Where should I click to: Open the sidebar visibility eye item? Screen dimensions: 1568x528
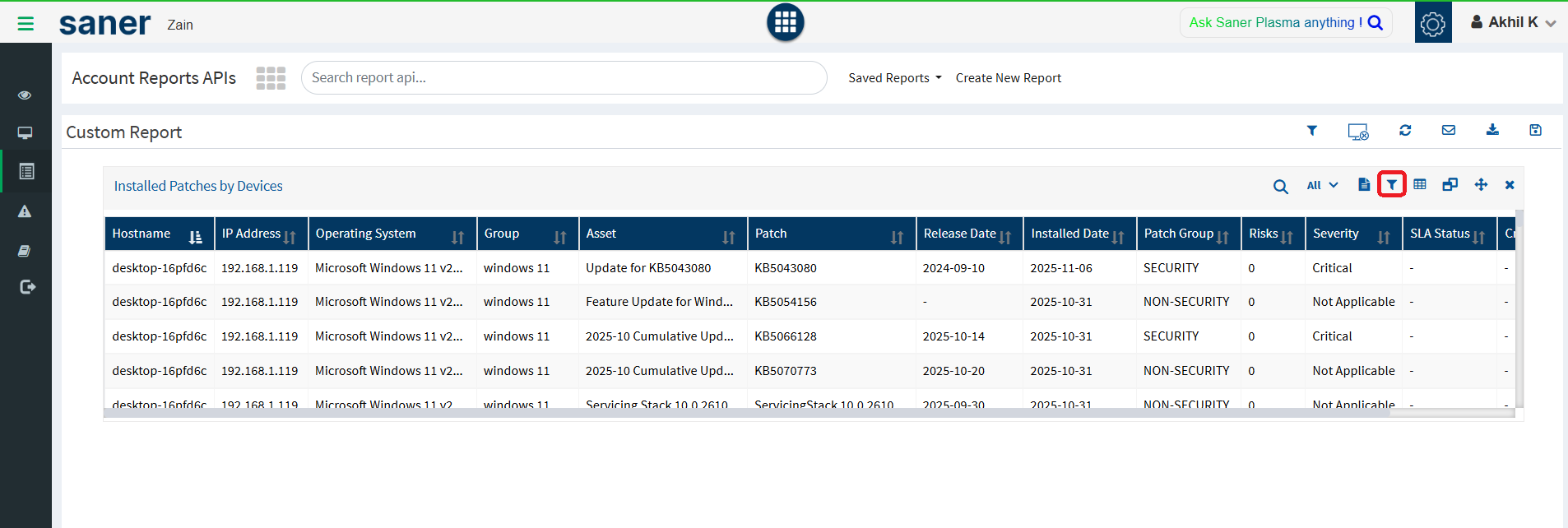coord(25,95)
